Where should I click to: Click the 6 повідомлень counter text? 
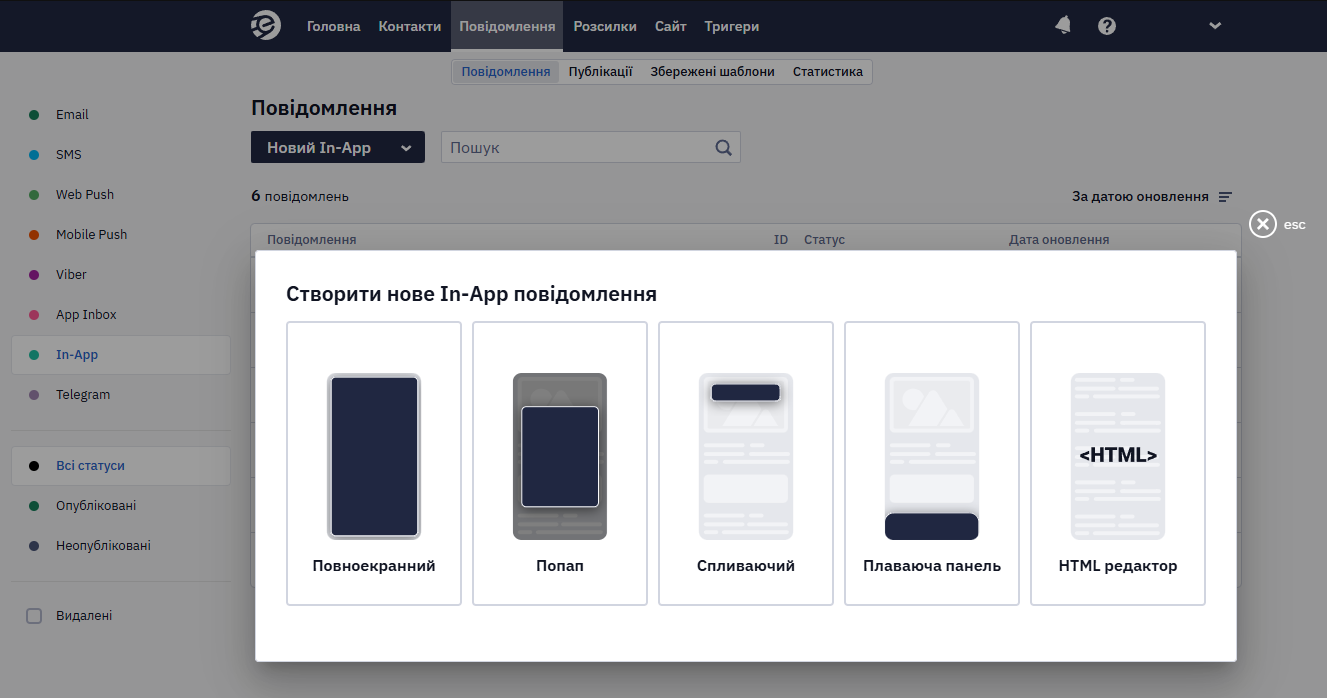pos(300,197)
